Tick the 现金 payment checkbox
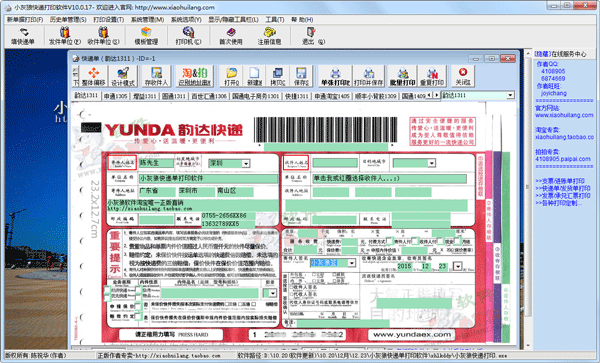This screenshot has width=600, height=363. click(x=458, y=241)
